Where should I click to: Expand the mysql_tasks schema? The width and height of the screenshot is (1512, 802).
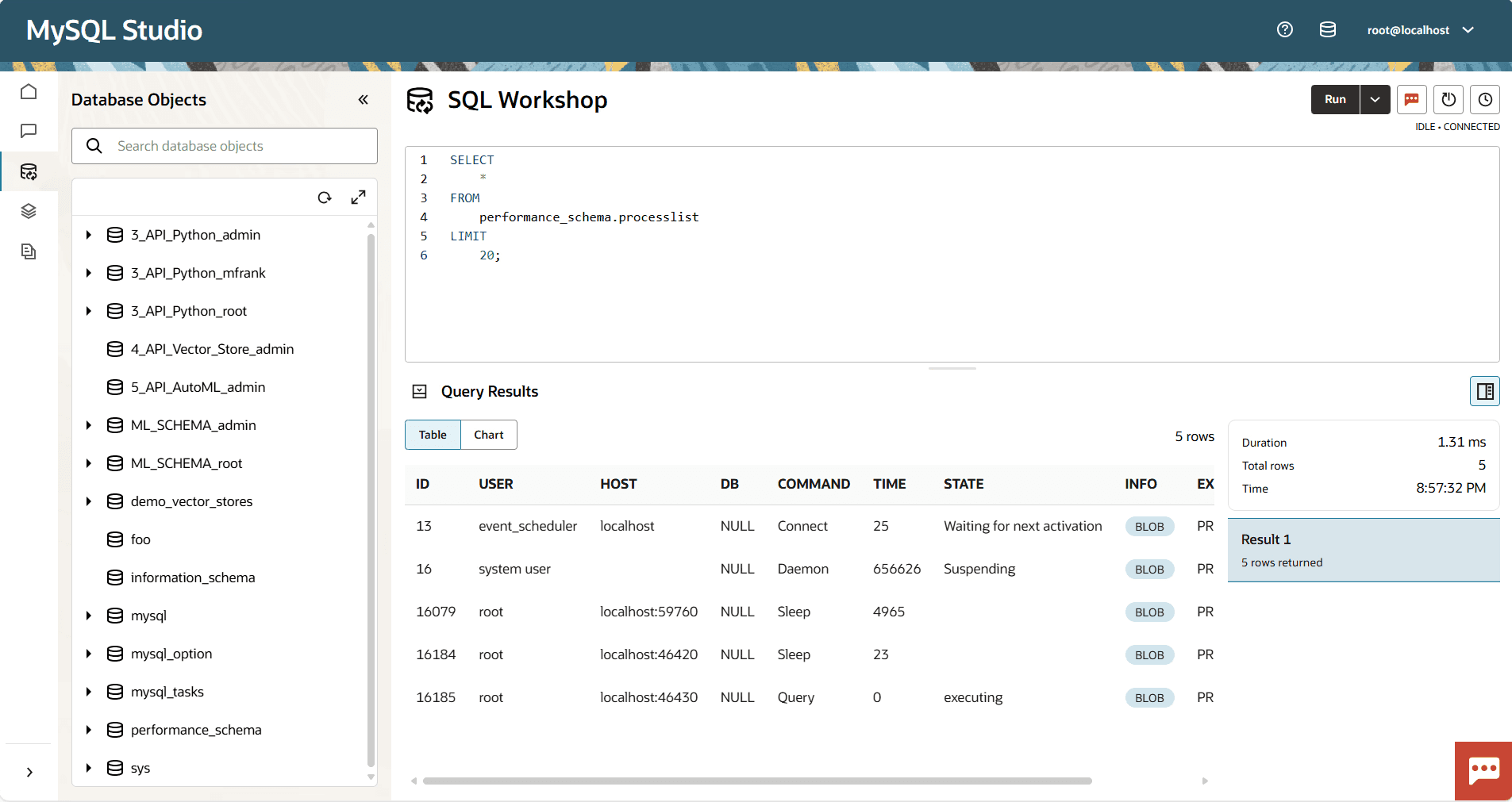click(x=89, y=692)
